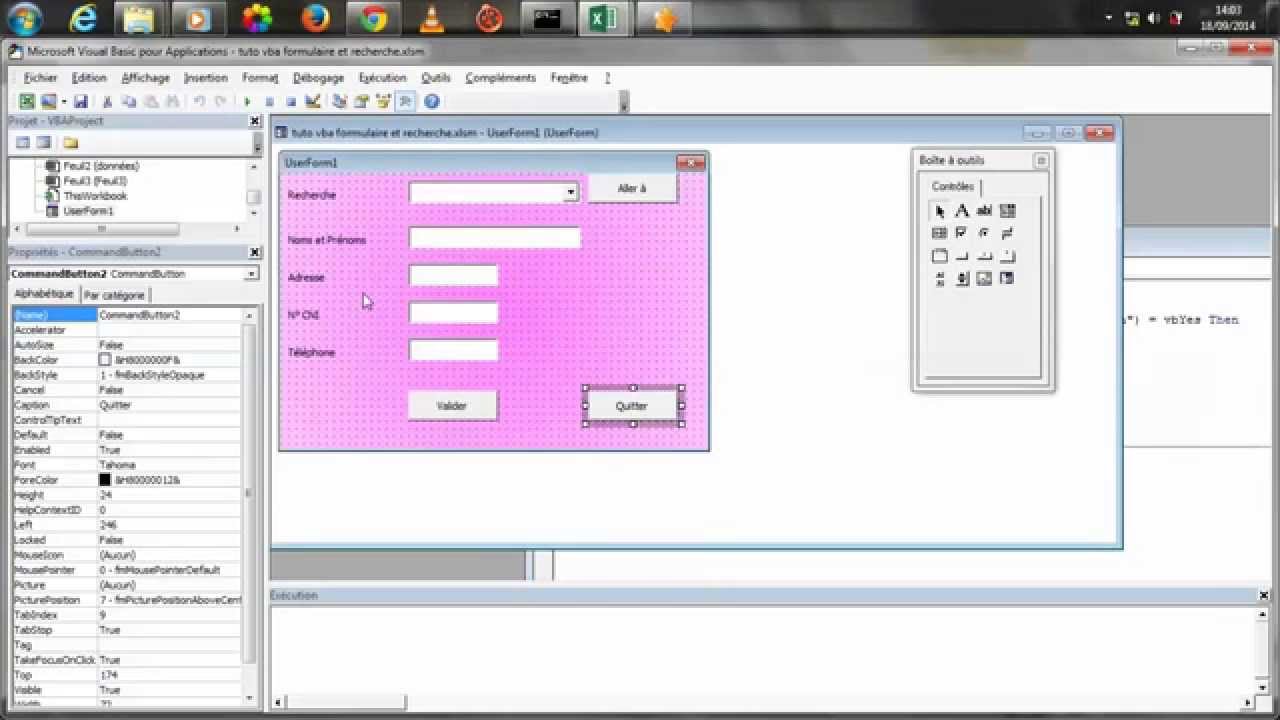The image size is (1280, 720).
Task: Select the ComboBox tool in toolbox
Action: click(x=1007, y=211)
